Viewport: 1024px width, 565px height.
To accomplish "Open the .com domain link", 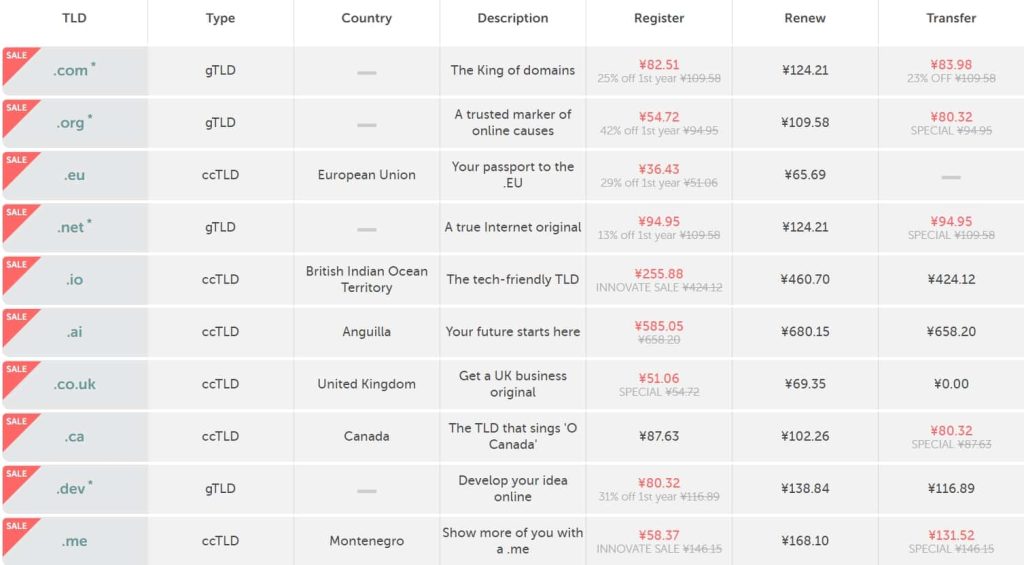I will 71,71.
